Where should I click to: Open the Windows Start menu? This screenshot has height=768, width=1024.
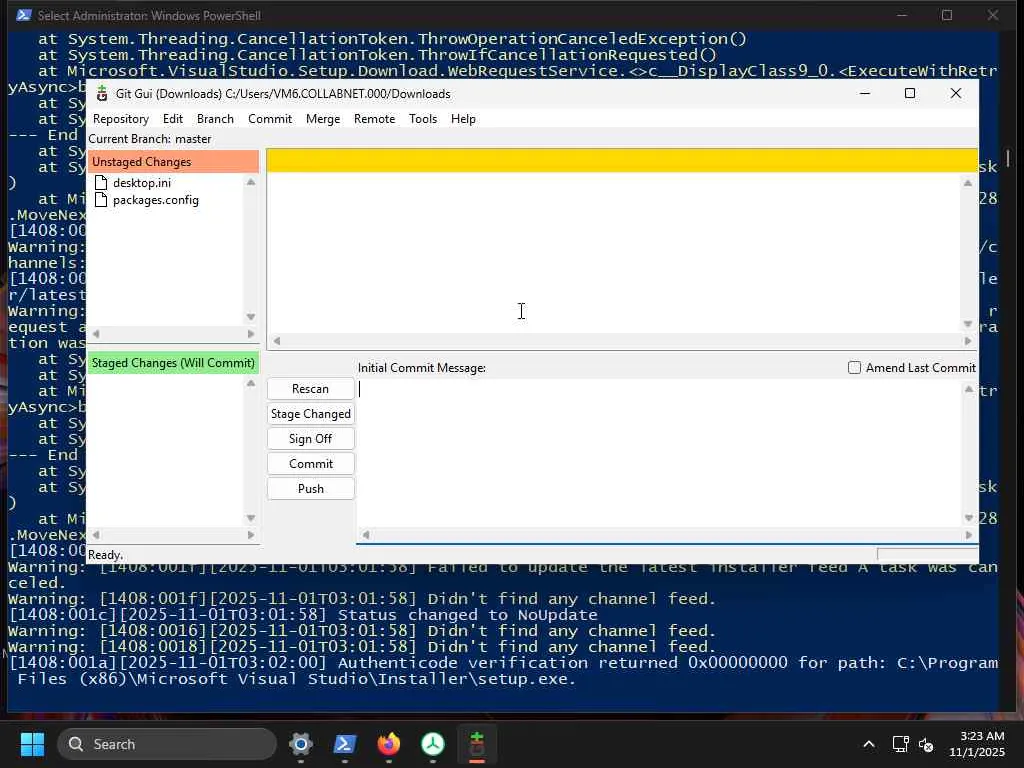click(x=32, y=744)
